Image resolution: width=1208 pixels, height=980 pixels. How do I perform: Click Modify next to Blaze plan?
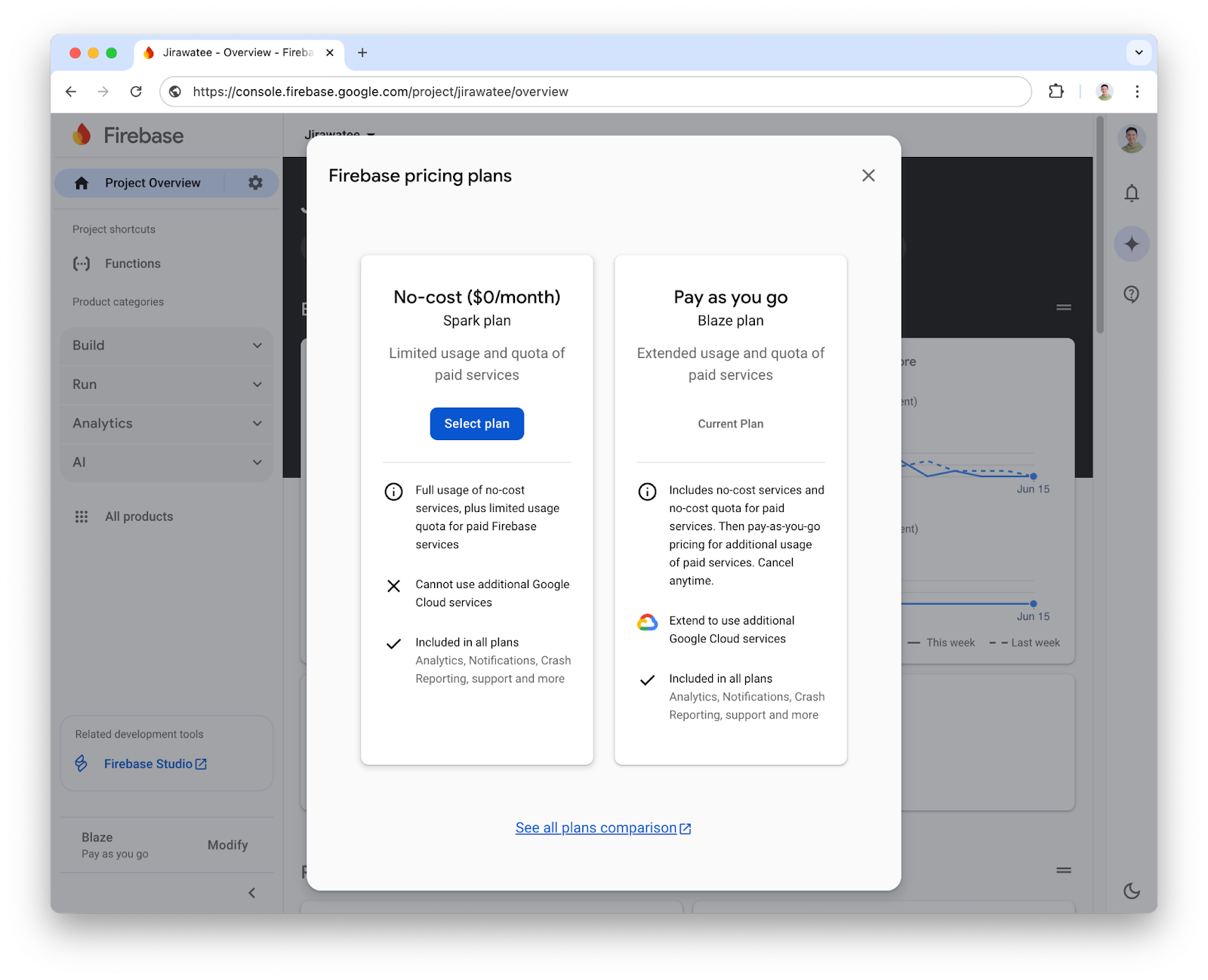(x=227, y=845)
